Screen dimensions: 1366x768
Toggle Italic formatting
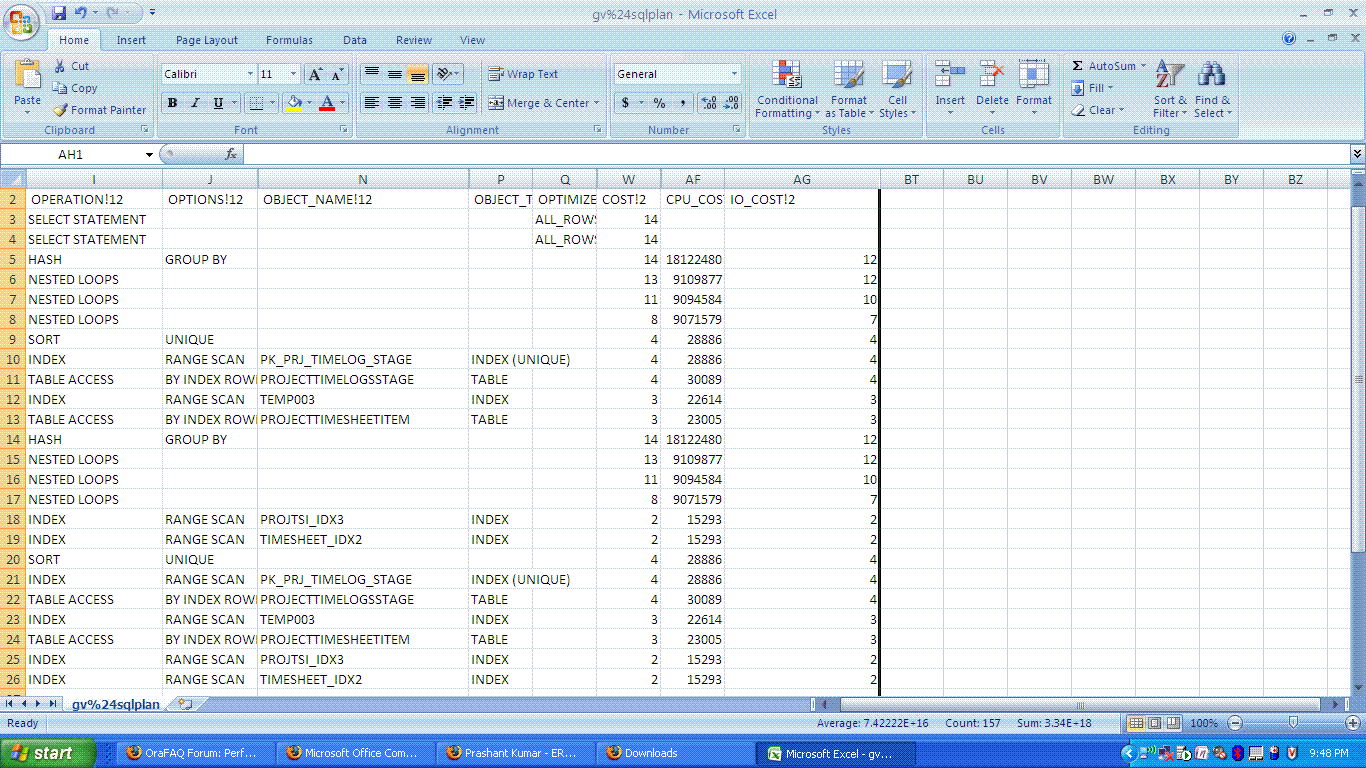tap(195, 103)
